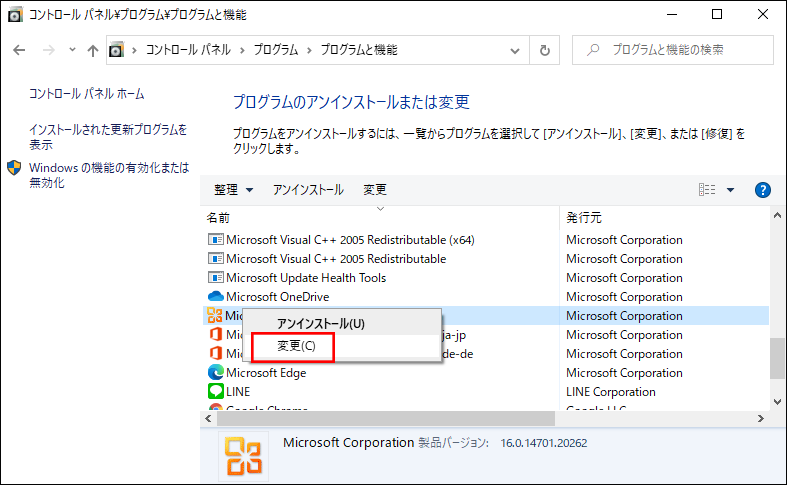The image size is (787, 485).
Task: Click プログラム in address breadcrumb
Action: tap(276, 50)
